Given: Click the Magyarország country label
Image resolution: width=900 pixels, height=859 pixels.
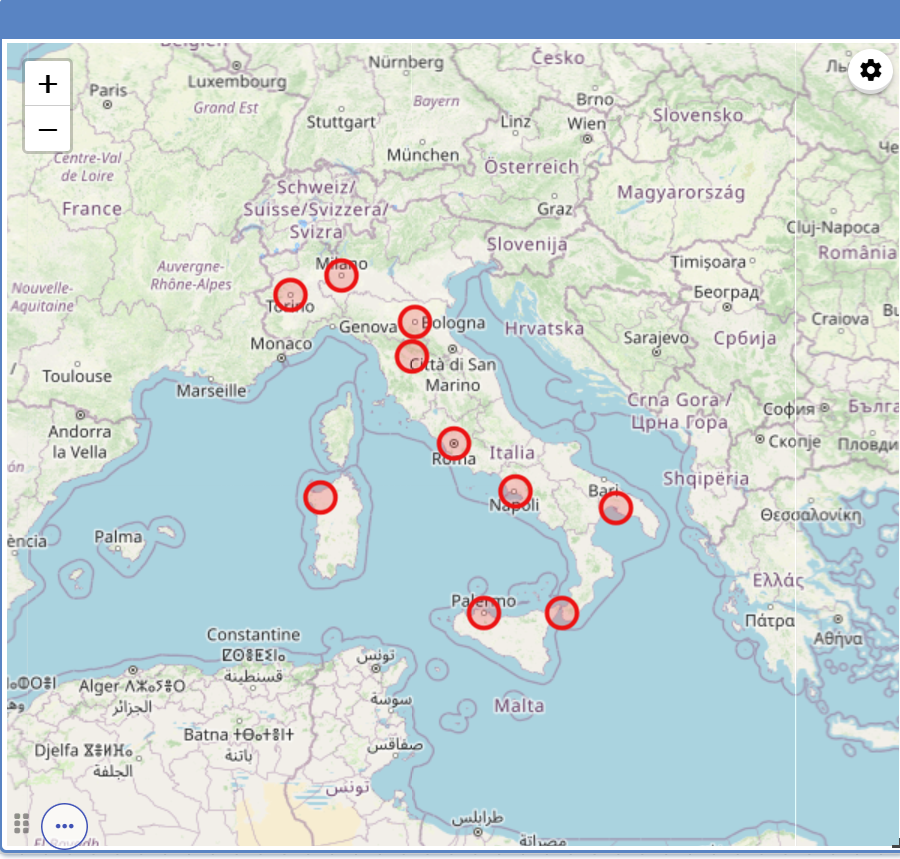Looking at the screenshot, I should pyautogui.click(x=681, y=192).
